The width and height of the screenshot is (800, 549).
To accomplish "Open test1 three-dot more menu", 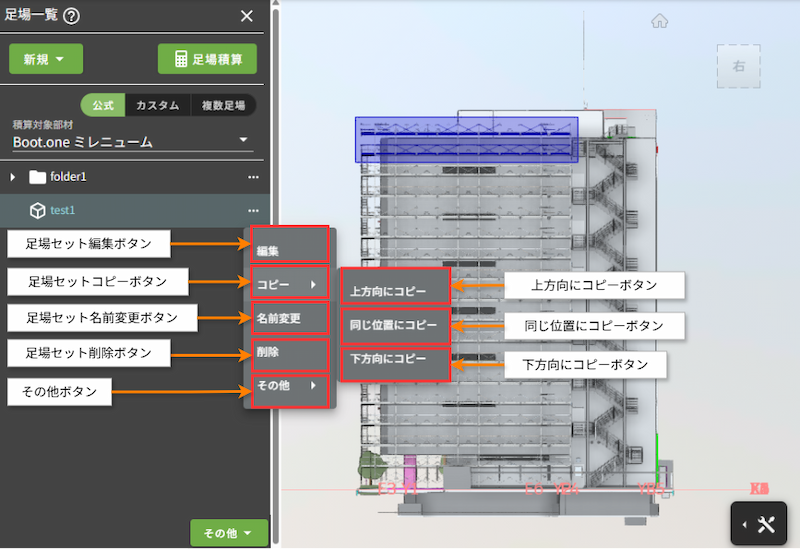I will (253, 211).
